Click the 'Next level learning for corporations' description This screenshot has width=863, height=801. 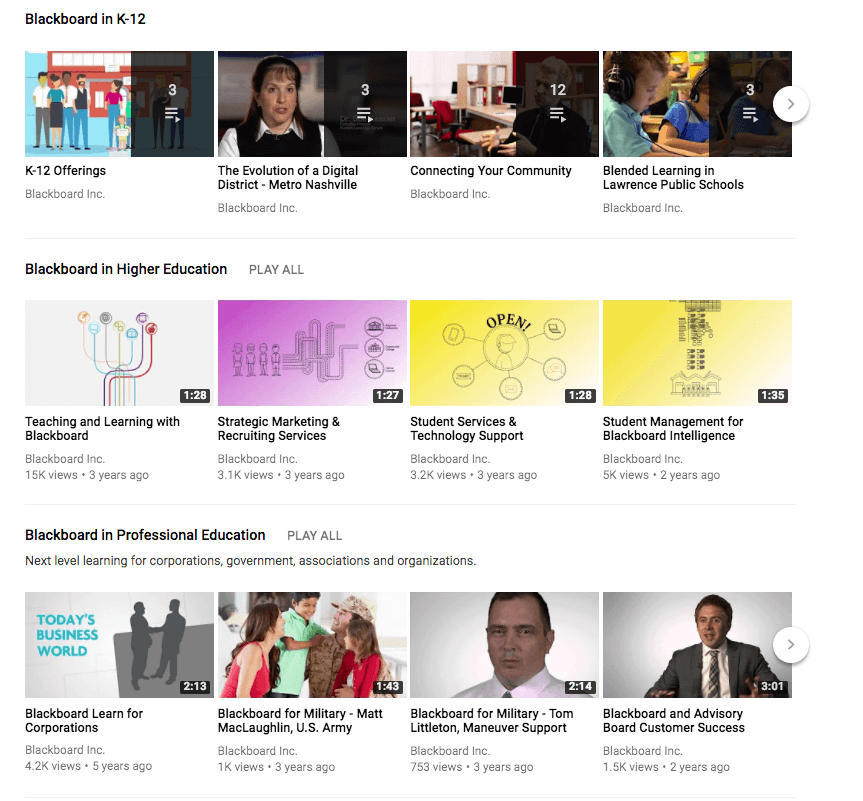(x=250, y=561)
